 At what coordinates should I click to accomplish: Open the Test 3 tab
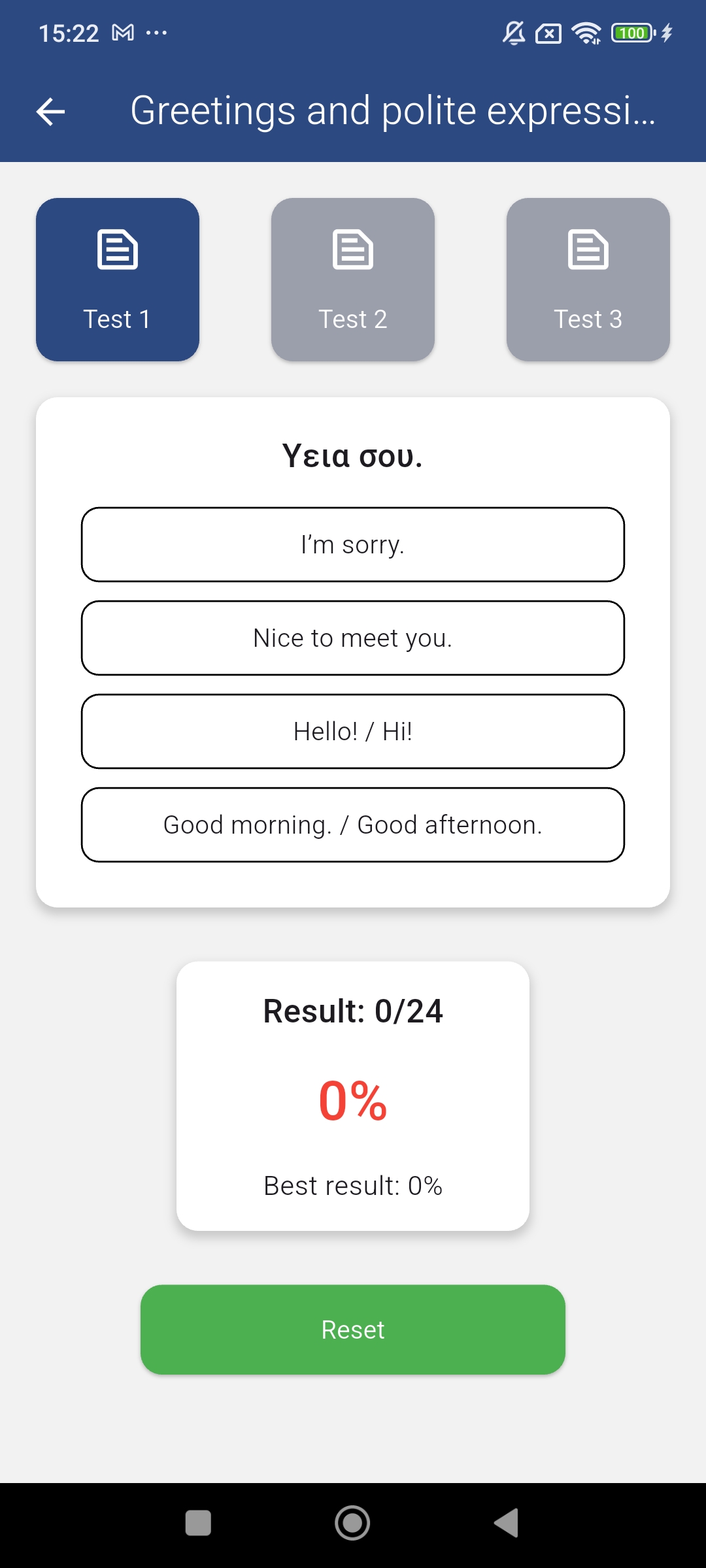tap(588, 280)
